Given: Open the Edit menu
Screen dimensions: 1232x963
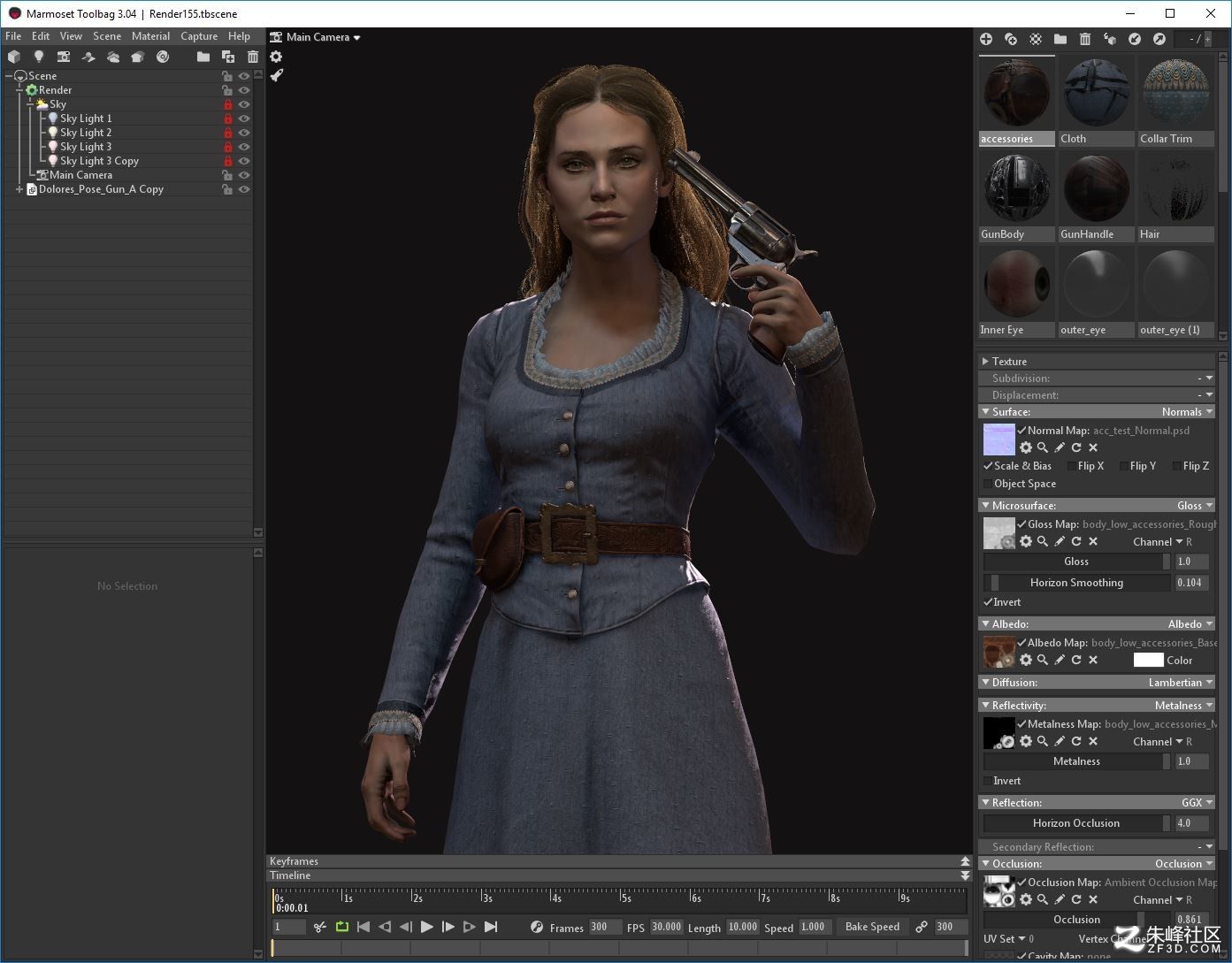Looking at the screenshot, I should tap(41, 36).
